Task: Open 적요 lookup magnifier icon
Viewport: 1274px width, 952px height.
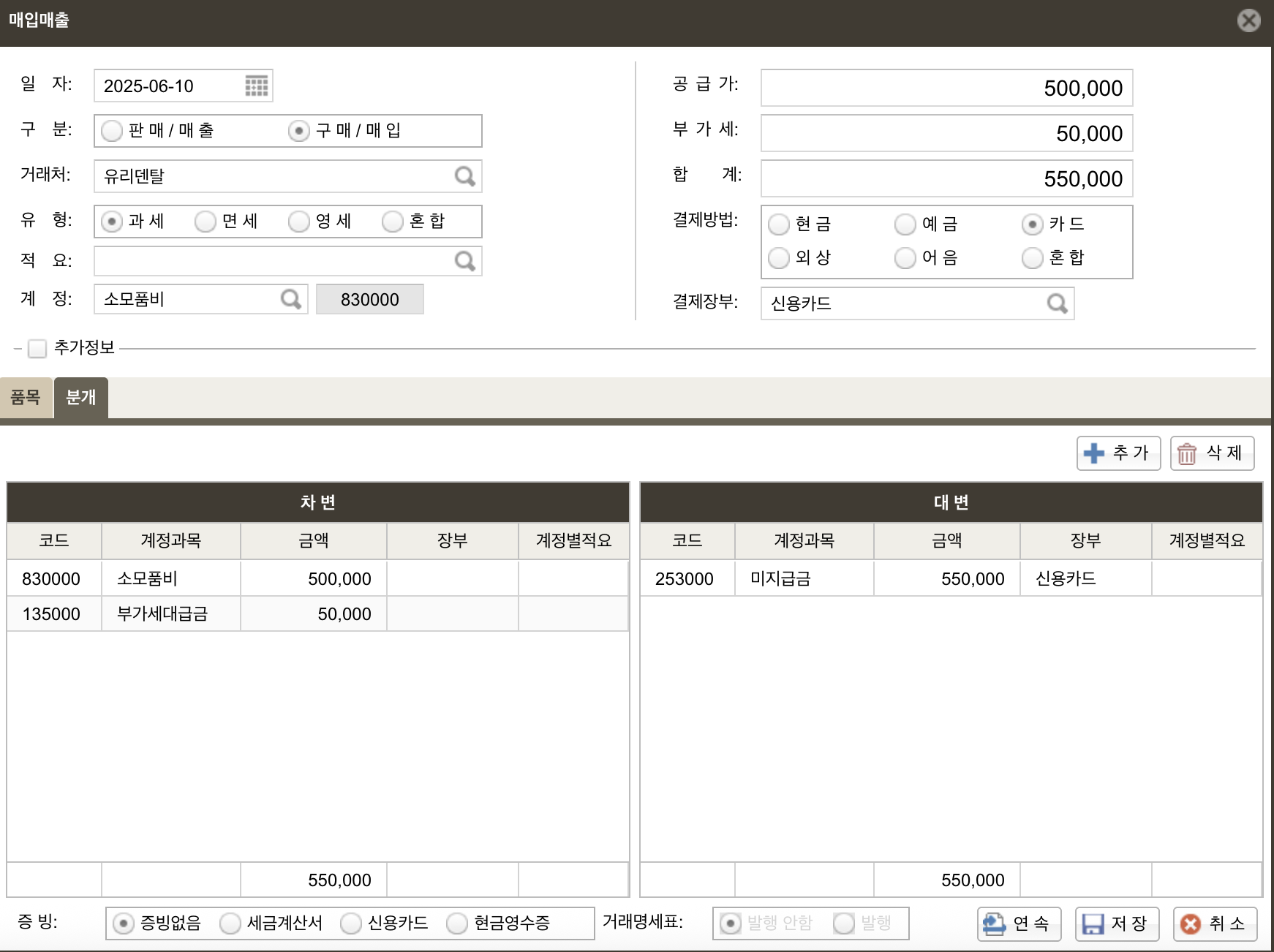Action: pyautogui.click(x=465, y=261)
